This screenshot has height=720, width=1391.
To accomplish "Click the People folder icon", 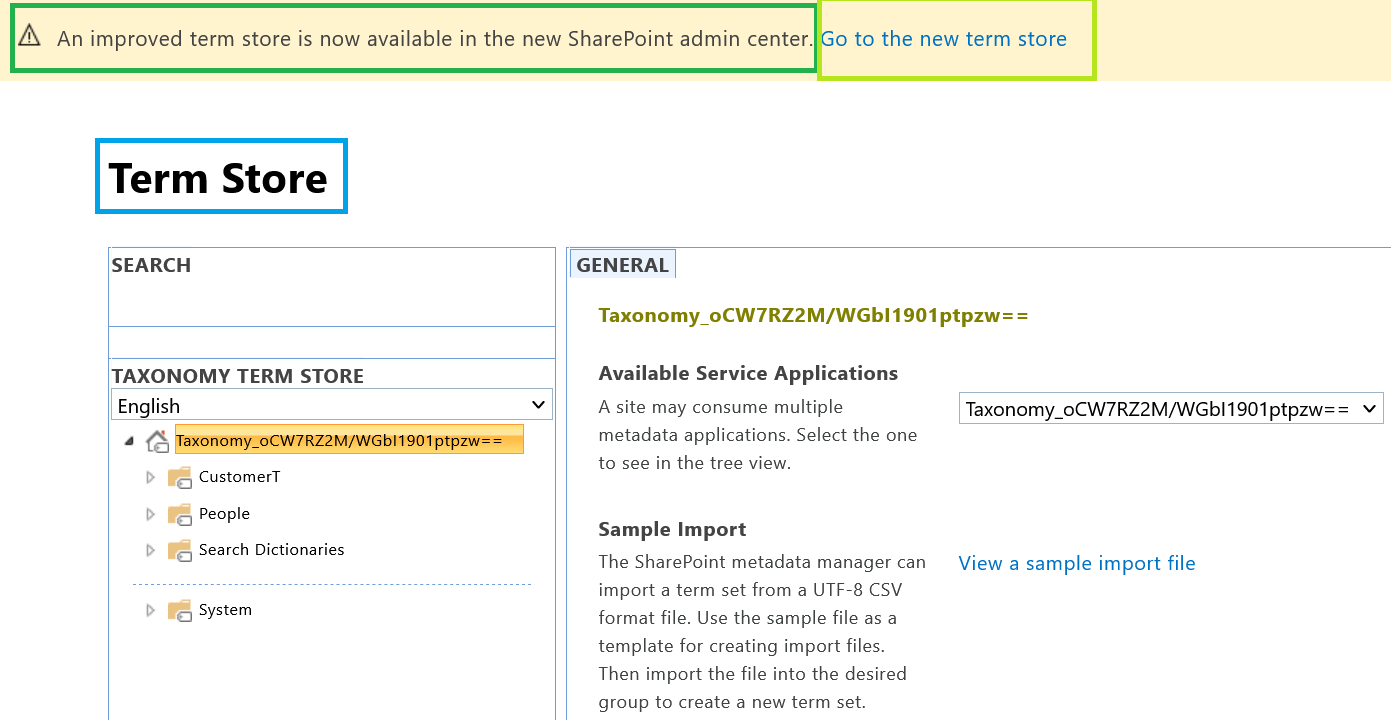I will (x=179, y=514).
